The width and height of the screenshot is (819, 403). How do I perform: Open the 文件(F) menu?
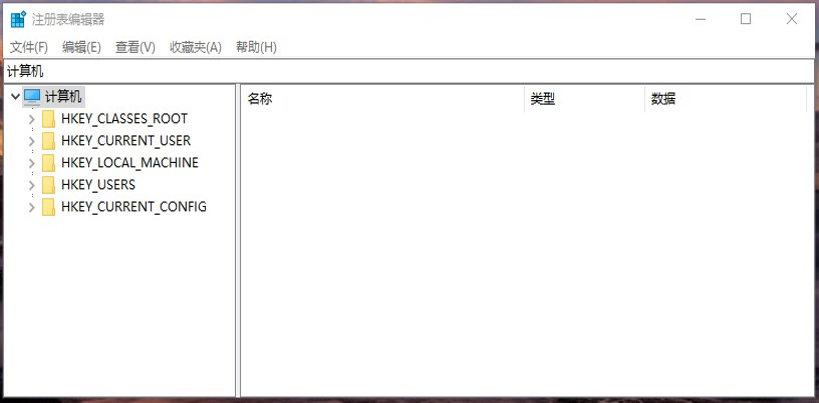[29, 47]
